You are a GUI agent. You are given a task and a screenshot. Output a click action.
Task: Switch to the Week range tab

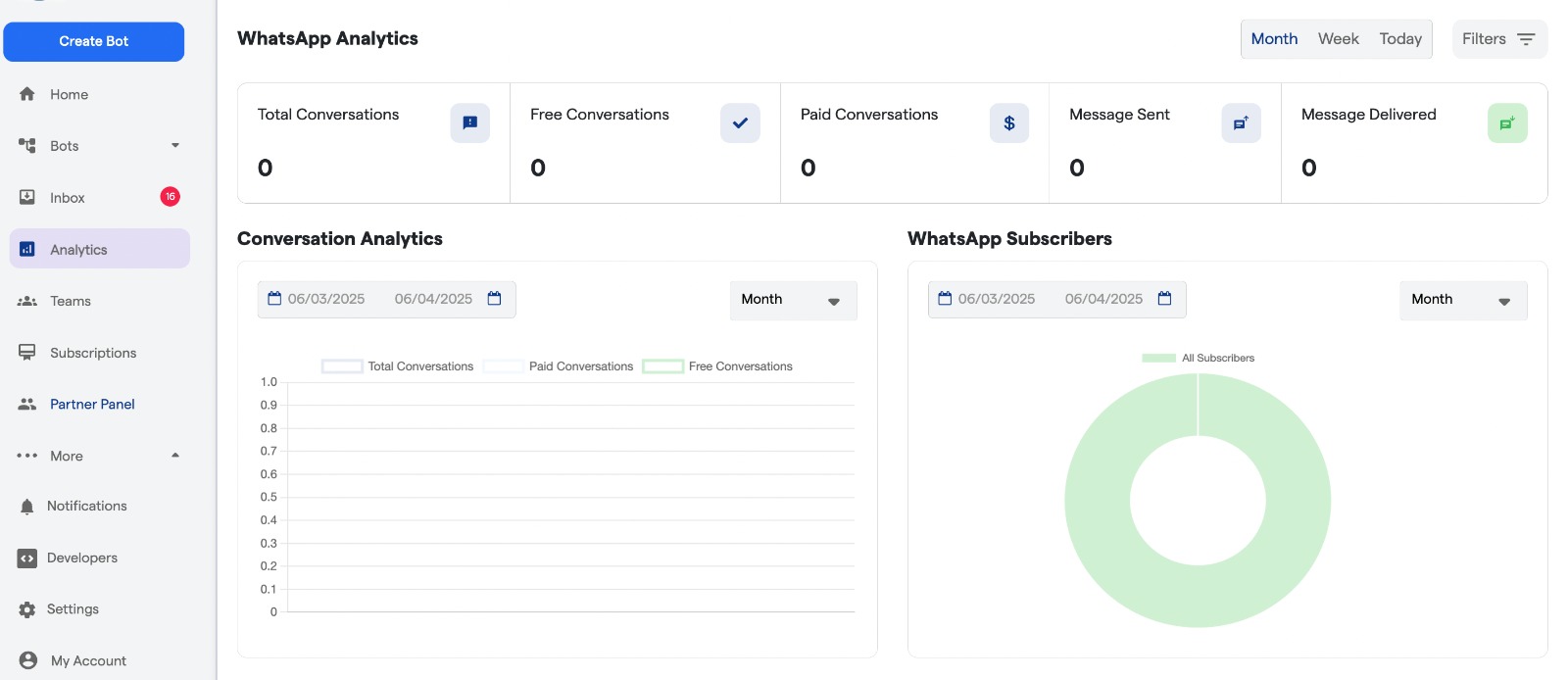(1339, 39)
